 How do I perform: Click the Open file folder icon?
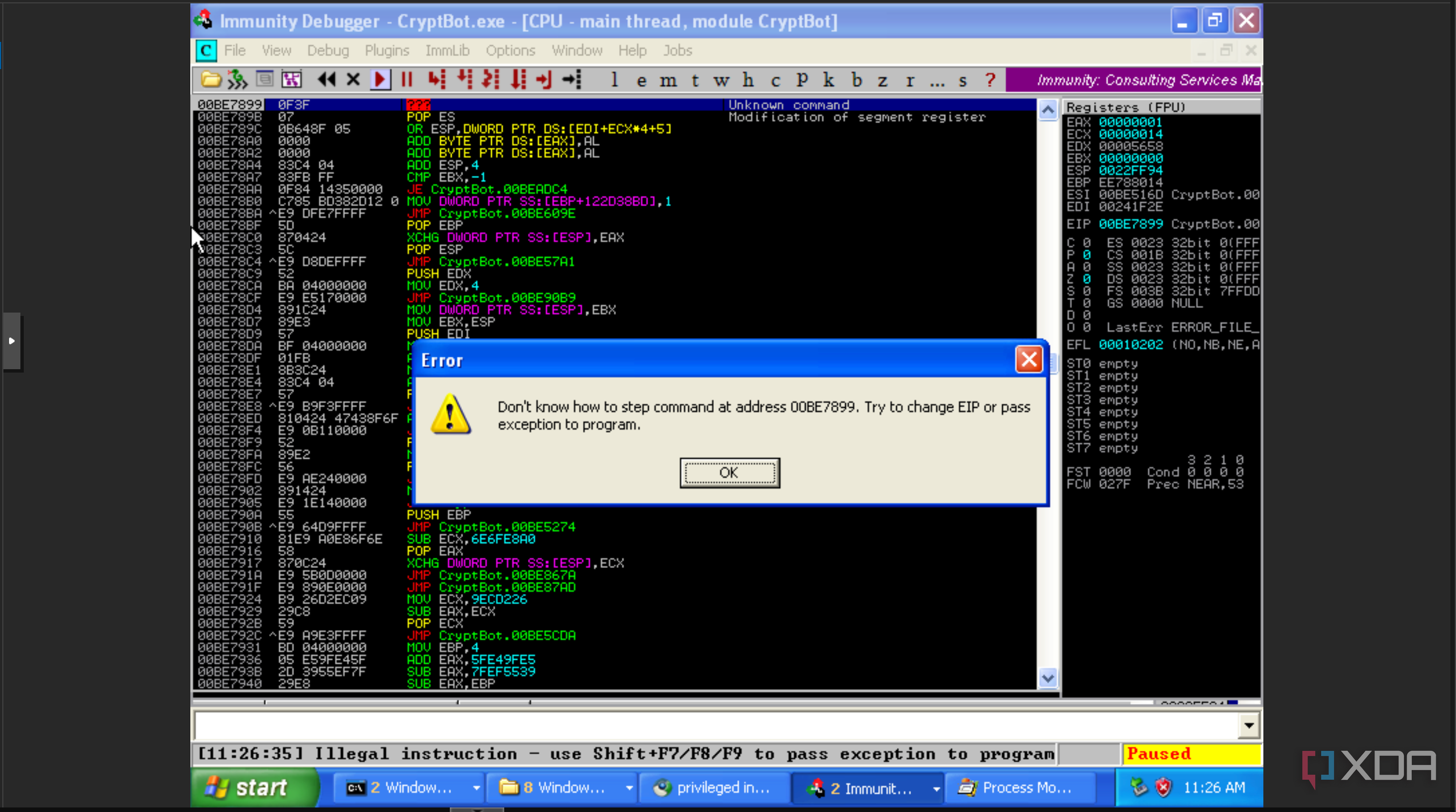point(211,80)
